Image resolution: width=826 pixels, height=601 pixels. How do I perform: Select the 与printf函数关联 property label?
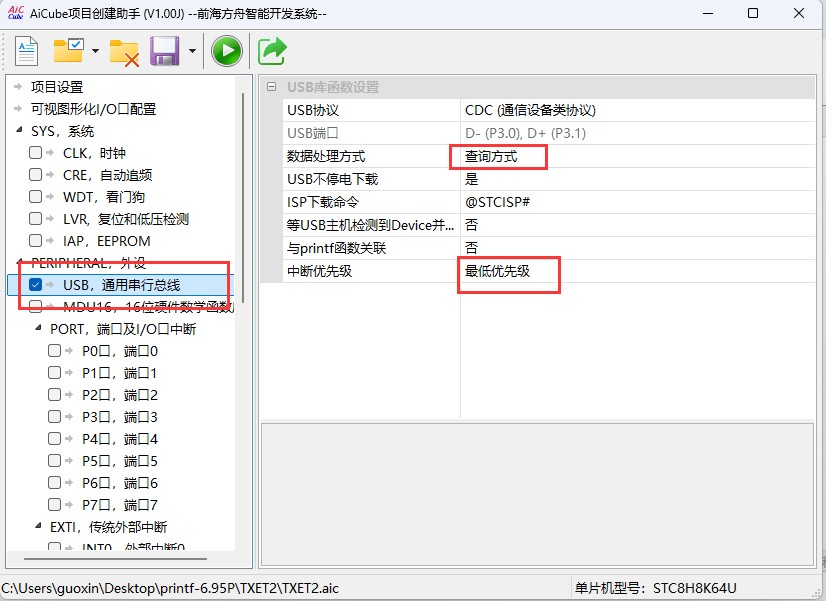336,248
